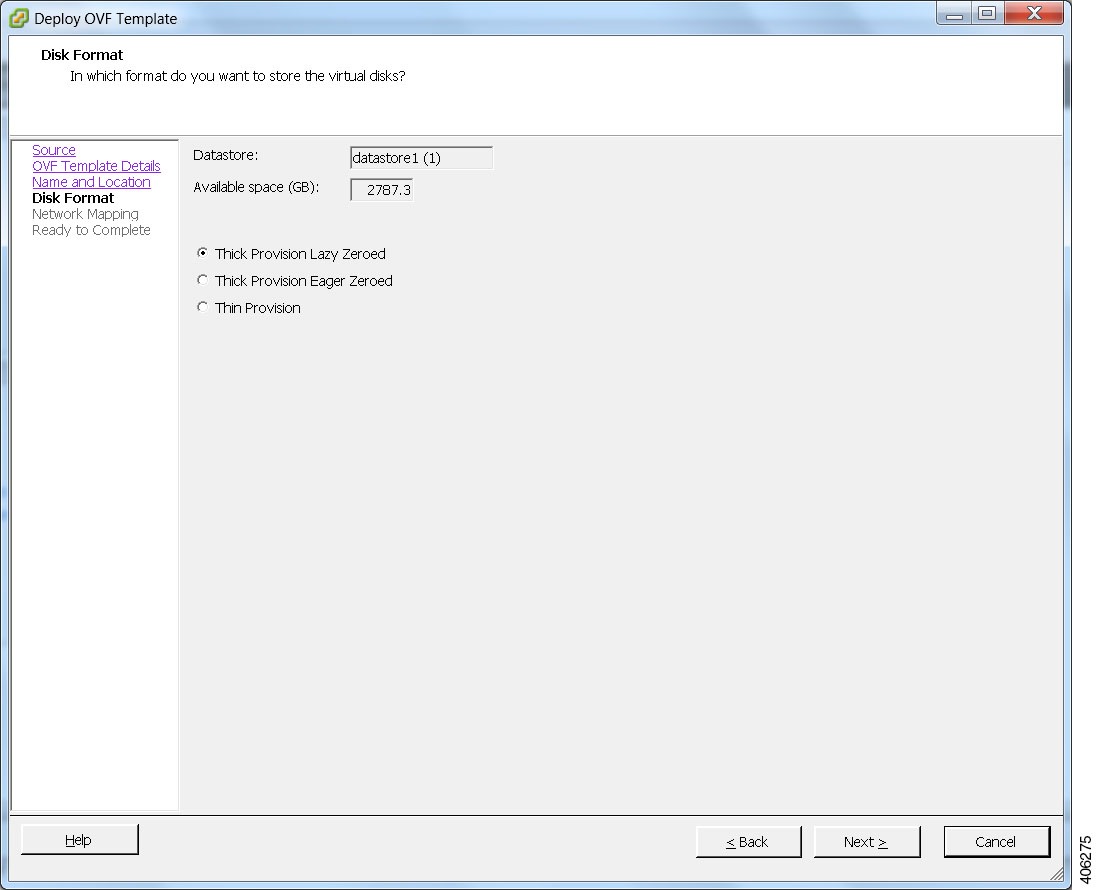Maximize the Deploy OVF Template window
Viewport: 1108px width, 890px height.
click(987, 13)
